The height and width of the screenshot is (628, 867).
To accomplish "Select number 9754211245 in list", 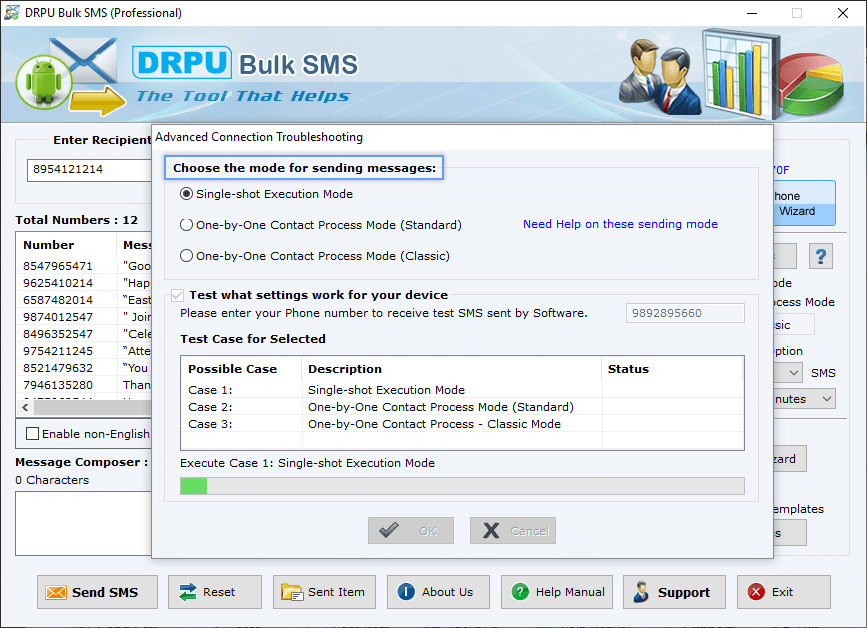I will point(58,351).
